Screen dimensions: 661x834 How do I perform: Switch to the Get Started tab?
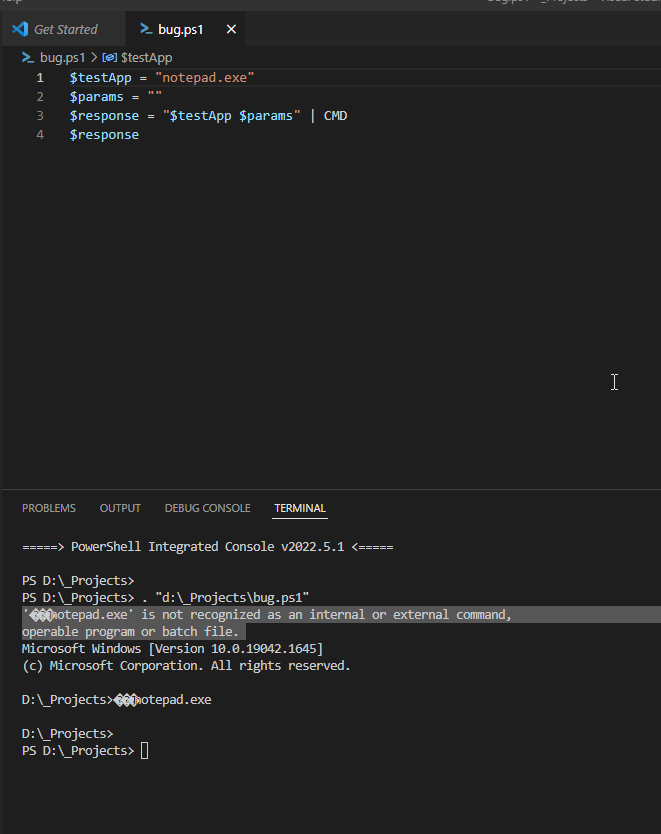(x=64, y=29)
